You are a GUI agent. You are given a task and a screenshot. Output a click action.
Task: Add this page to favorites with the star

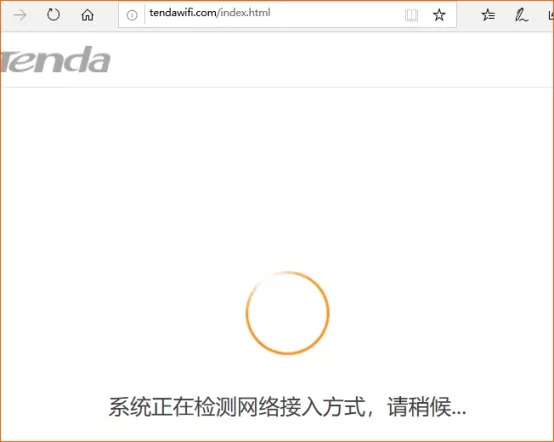(x=439, y=15)
